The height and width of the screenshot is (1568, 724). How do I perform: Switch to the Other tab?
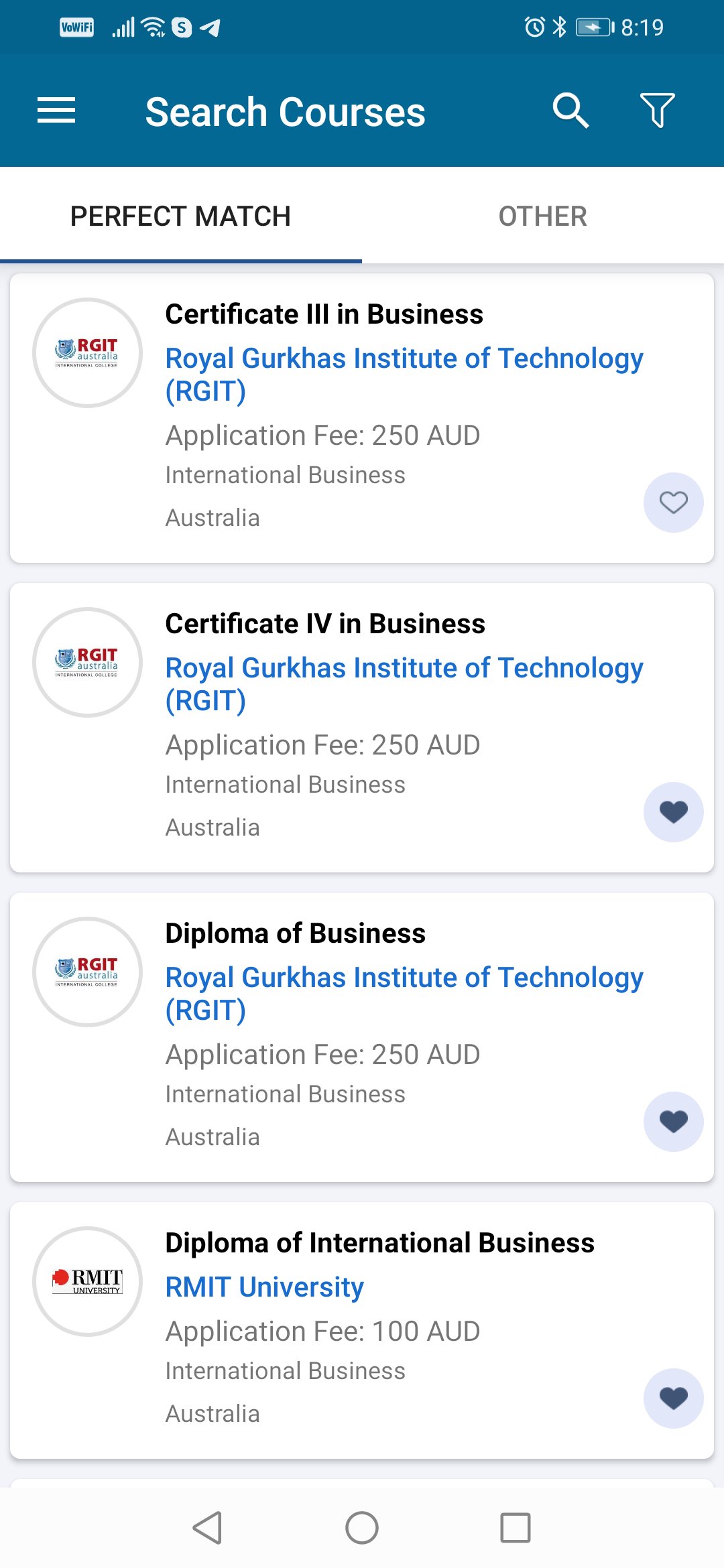pyautogui.click(x=542, y=216)
